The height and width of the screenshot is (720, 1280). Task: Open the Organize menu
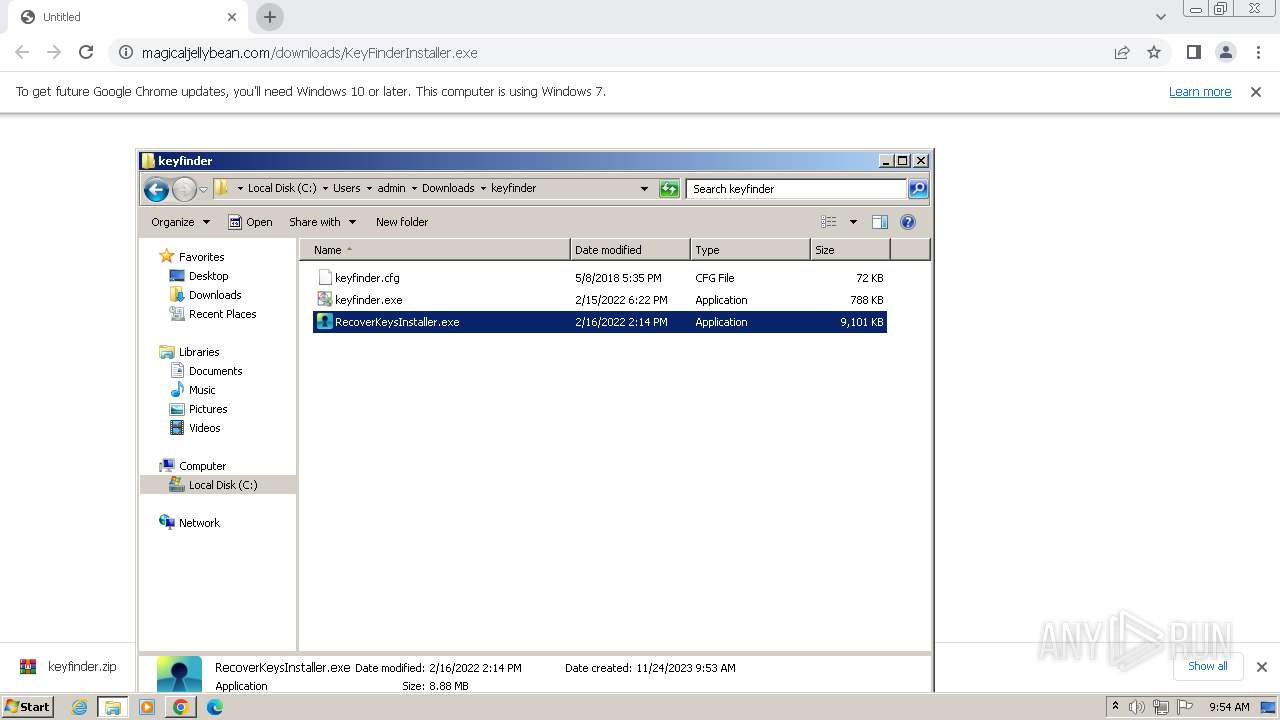pos(180,222)
